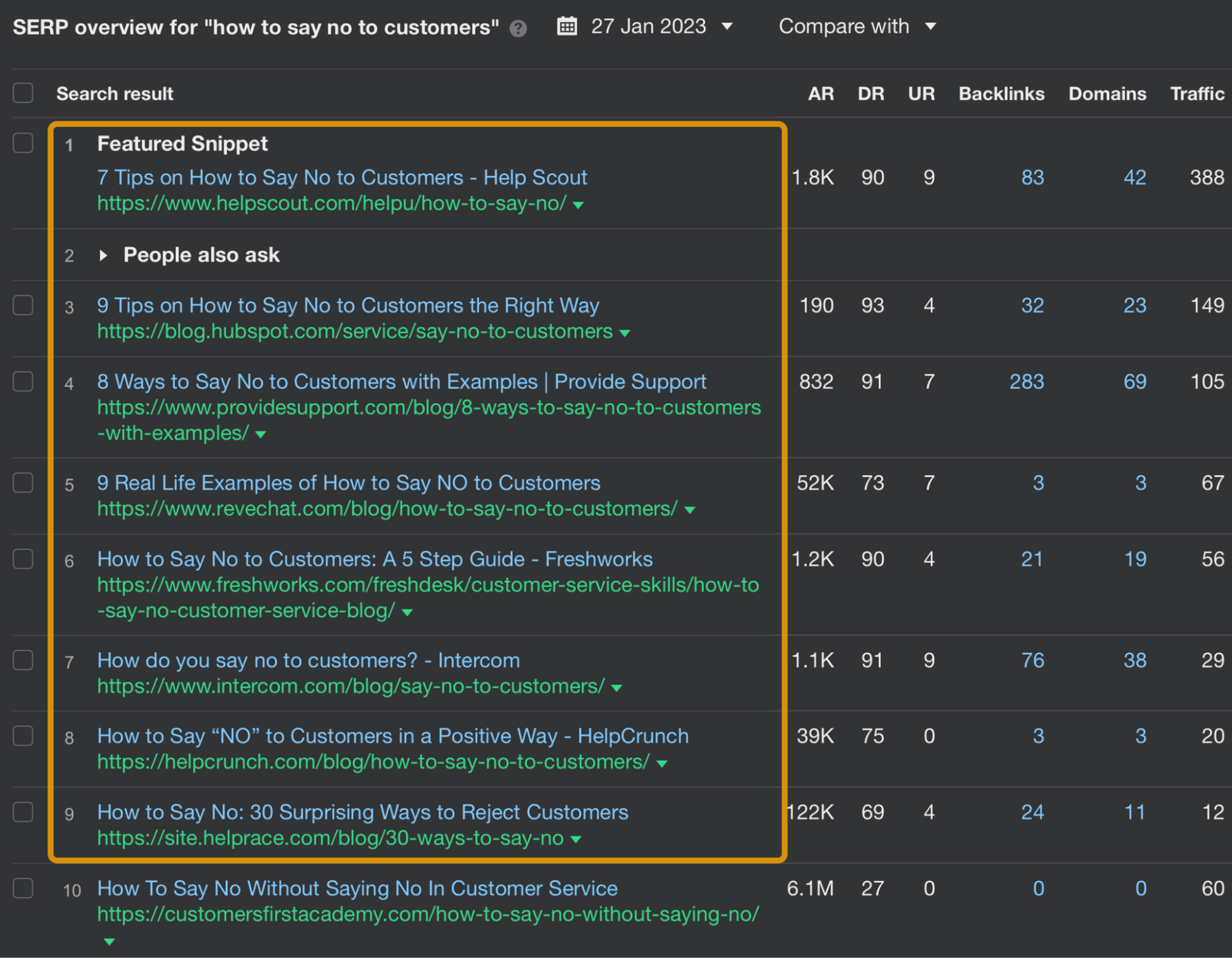Click the help question mark icon next to the title

[x=518, y=27]
